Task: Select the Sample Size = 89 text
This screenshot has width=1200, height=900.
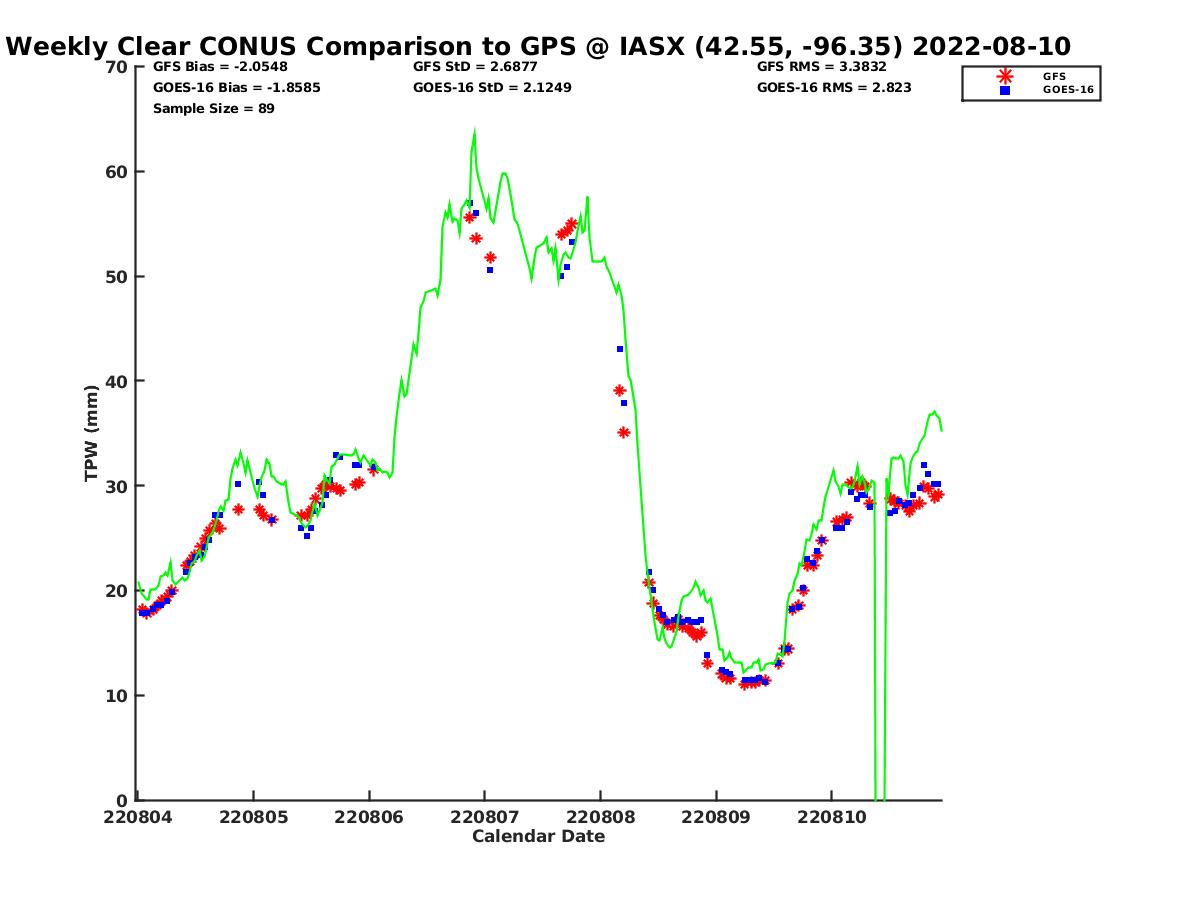Action: tap(213, 108)
